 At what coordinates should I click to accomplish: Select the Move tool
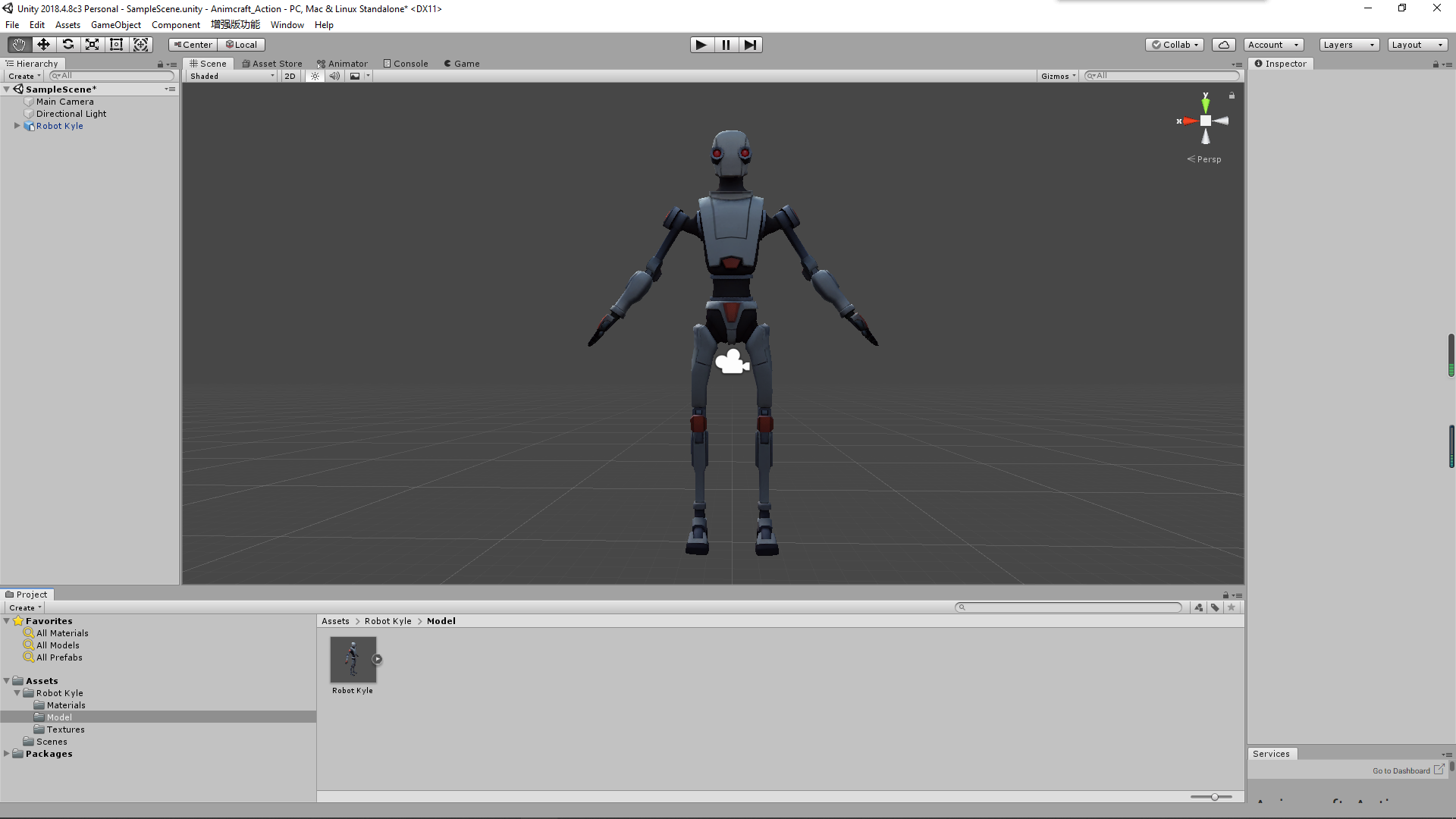43,45
